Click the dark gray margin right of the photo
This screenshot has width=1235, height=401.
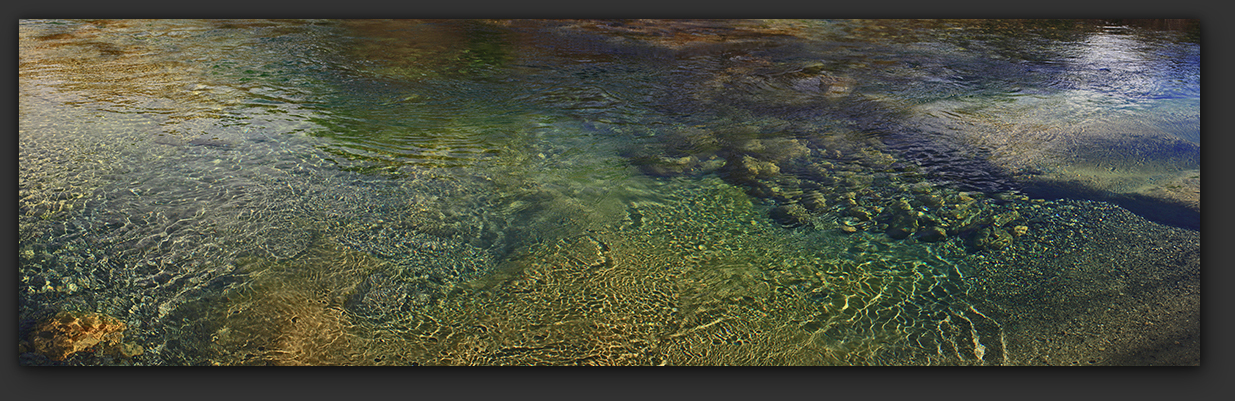[1218, 200]
